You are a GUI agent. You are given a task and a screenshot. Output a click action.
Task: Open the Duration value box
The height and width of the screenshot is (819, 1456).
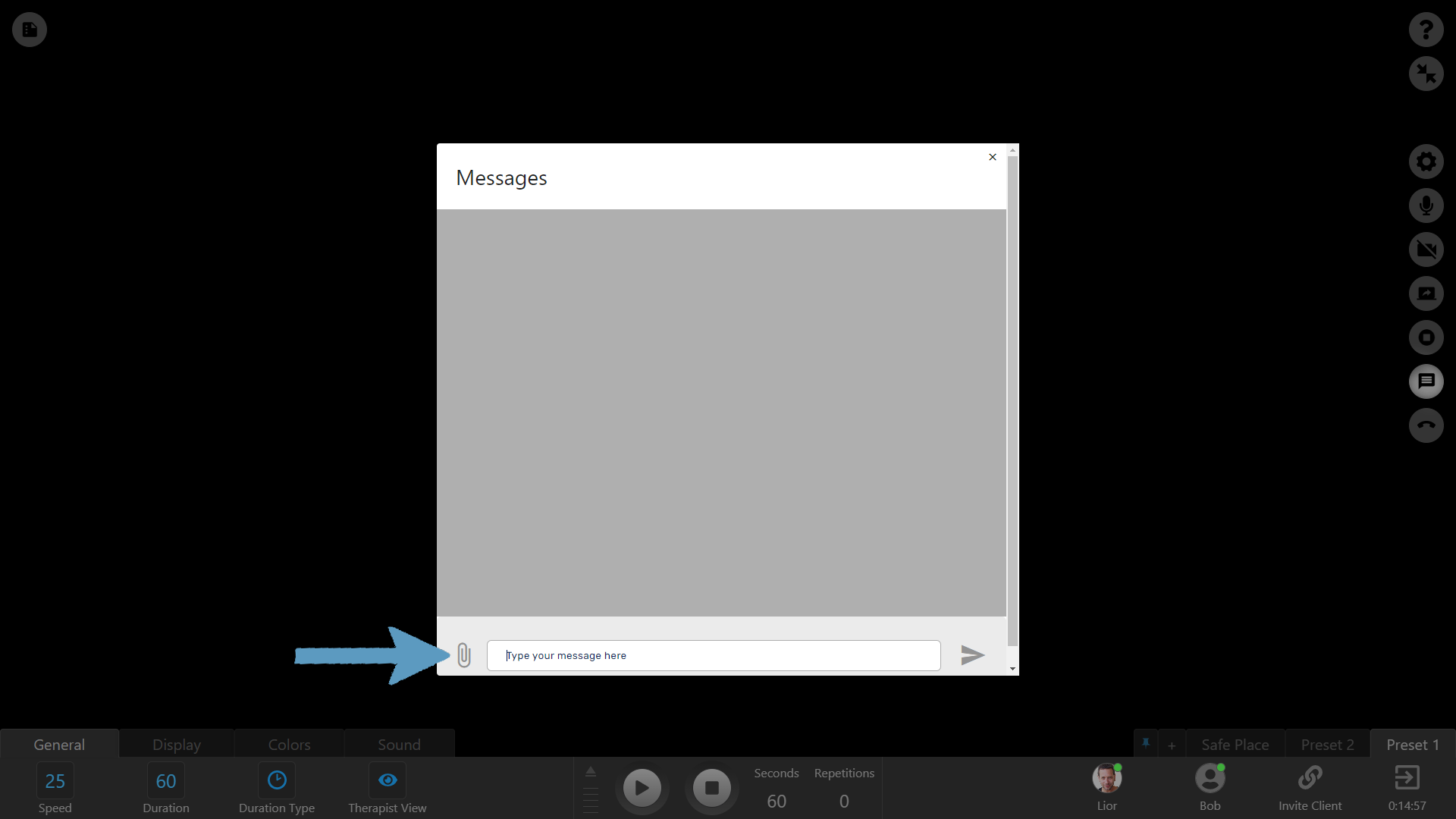click(166, 781)
